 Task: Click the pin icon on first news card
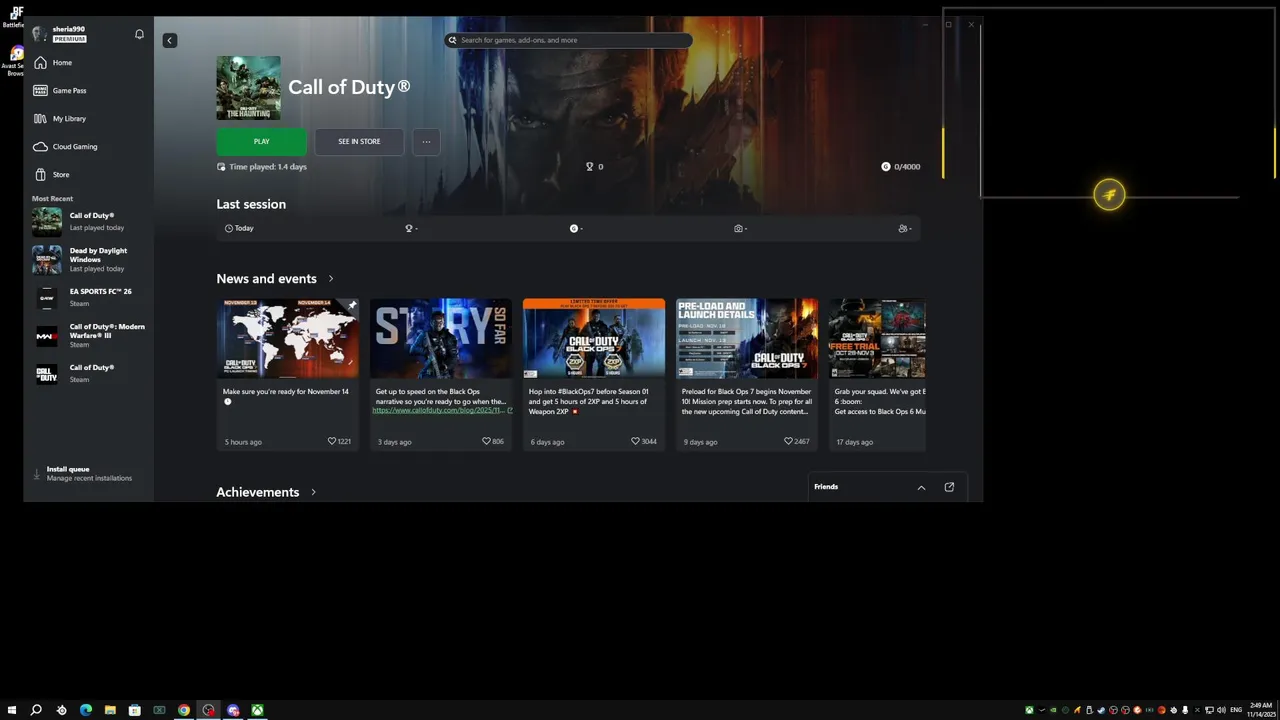(352, 305)
